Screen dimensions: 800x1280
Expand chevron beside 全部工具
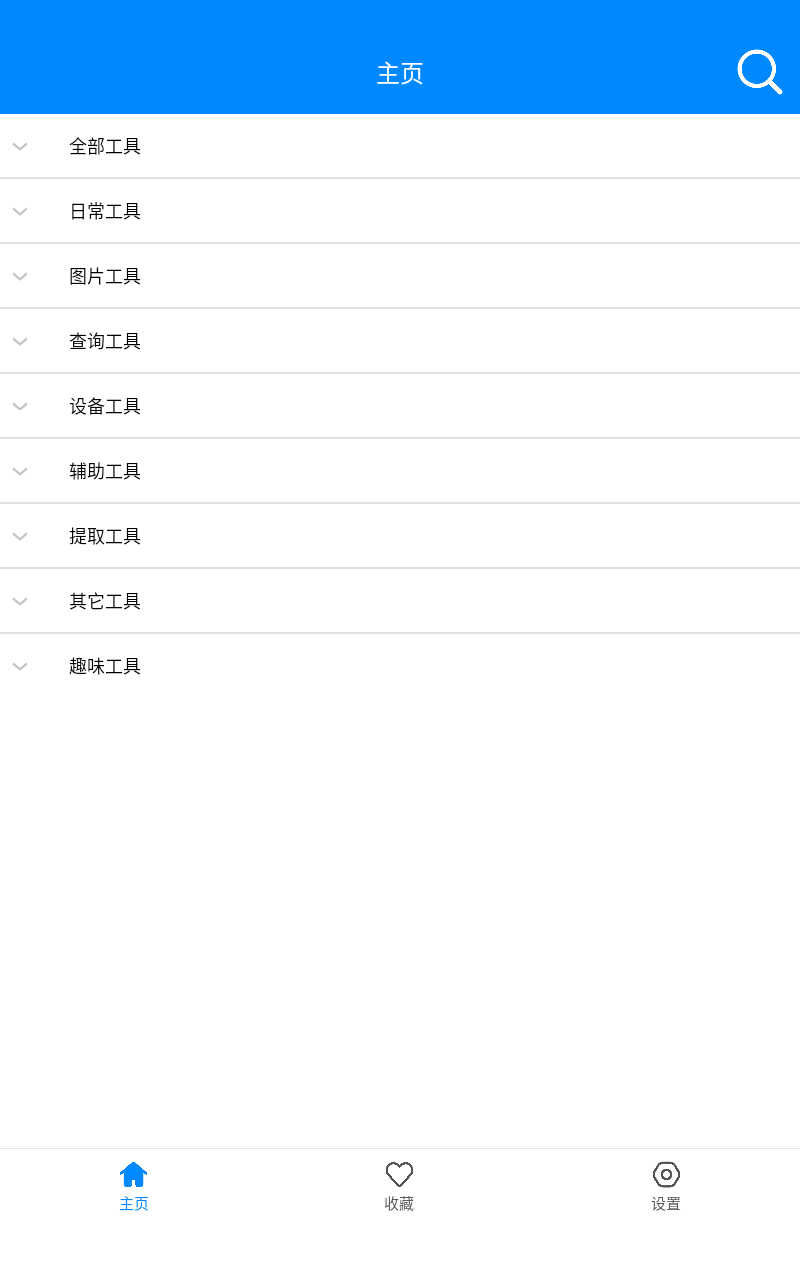click(20, 147)
